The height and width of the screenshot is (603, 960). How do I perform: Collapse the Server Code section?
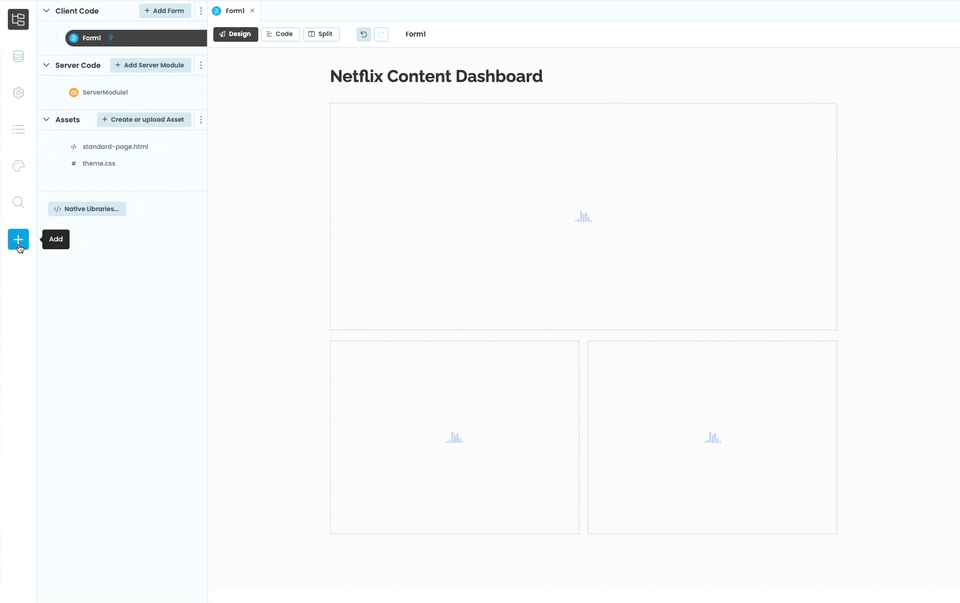click(x=46, y=66)
